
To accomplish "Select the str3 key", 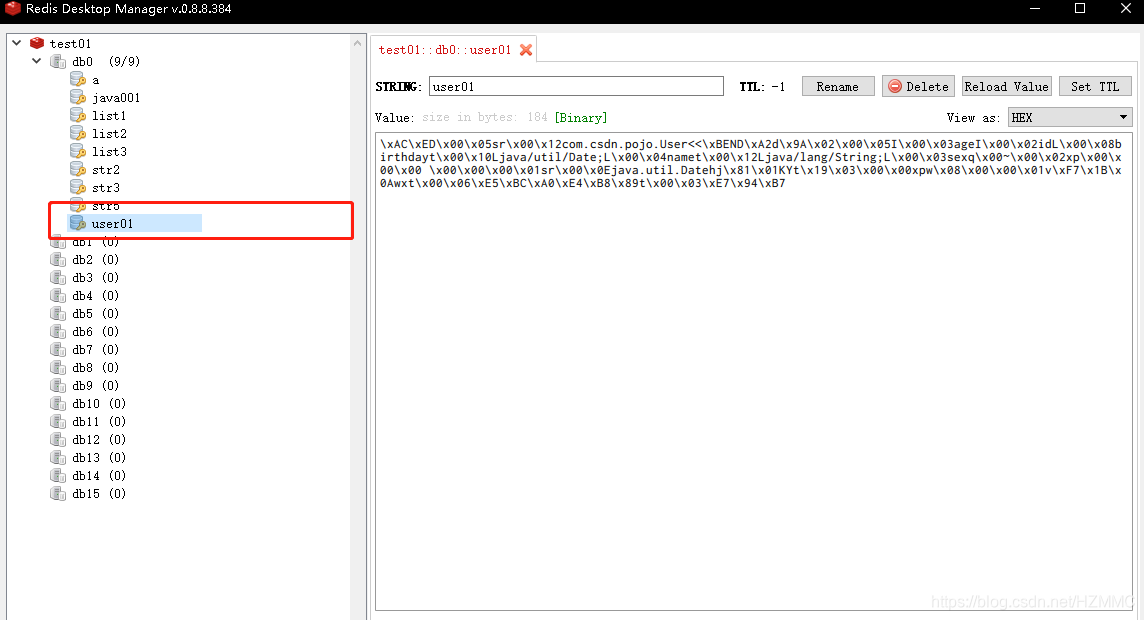I will click(x=106, y=187).
